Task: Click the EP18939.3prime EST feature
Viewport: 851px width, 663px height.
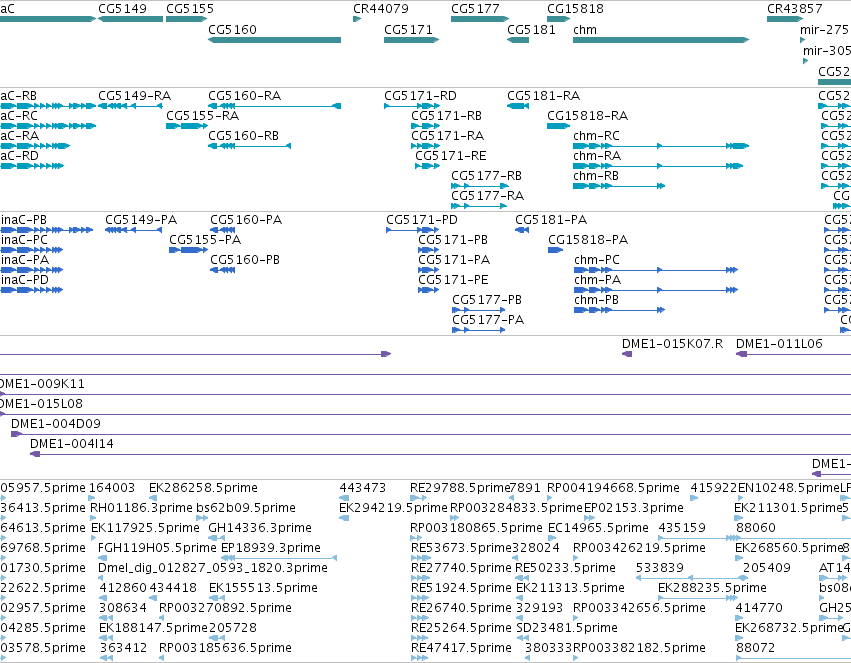Action: point(279,558)
